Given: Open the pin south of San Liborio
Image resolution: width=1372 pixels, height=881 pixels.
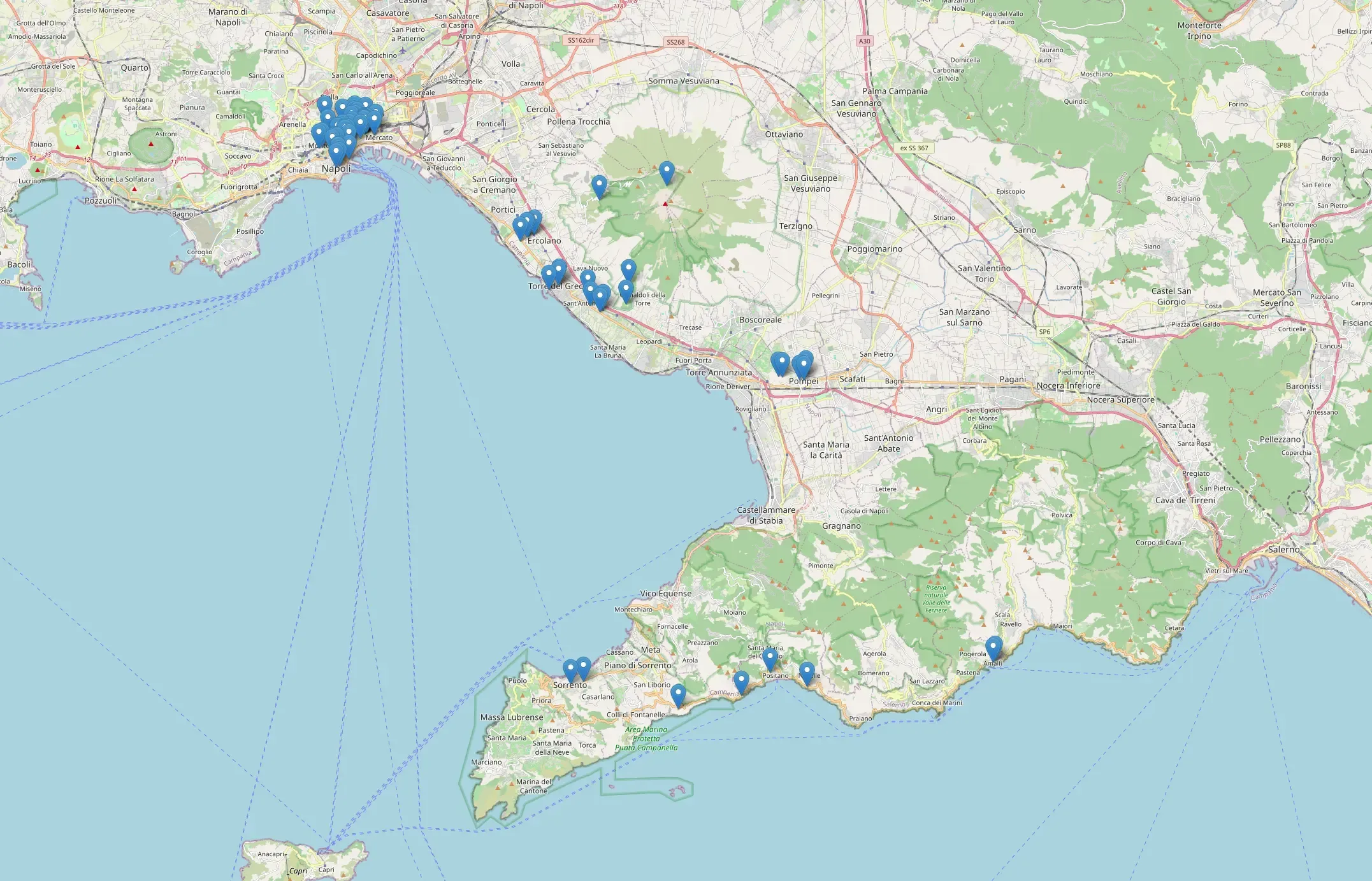Looking at the screenshot, I should pos(678,694).
